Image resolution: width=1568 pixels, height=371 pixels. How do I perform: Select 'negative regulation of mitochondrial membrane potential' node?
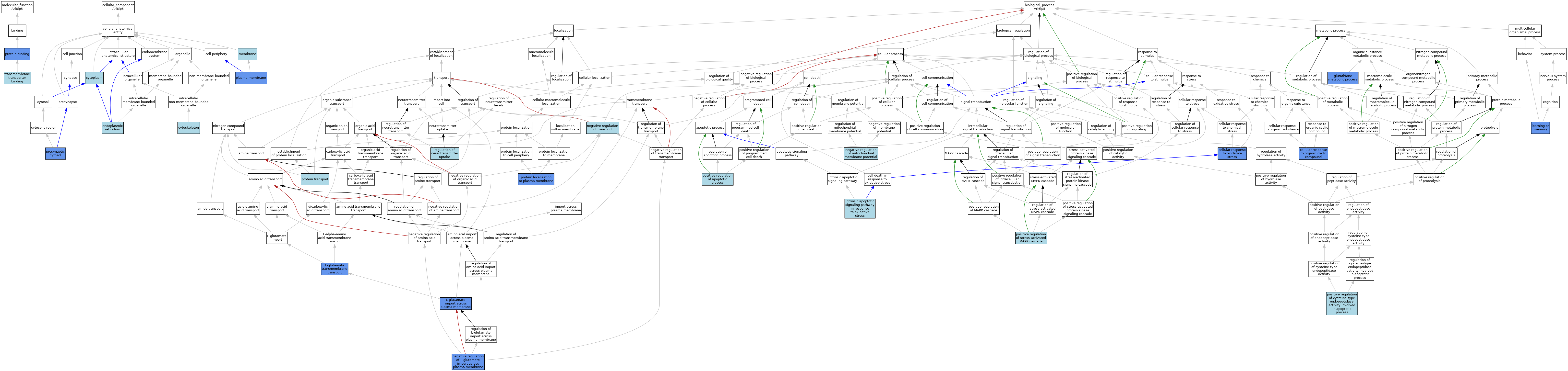point(861,153)
